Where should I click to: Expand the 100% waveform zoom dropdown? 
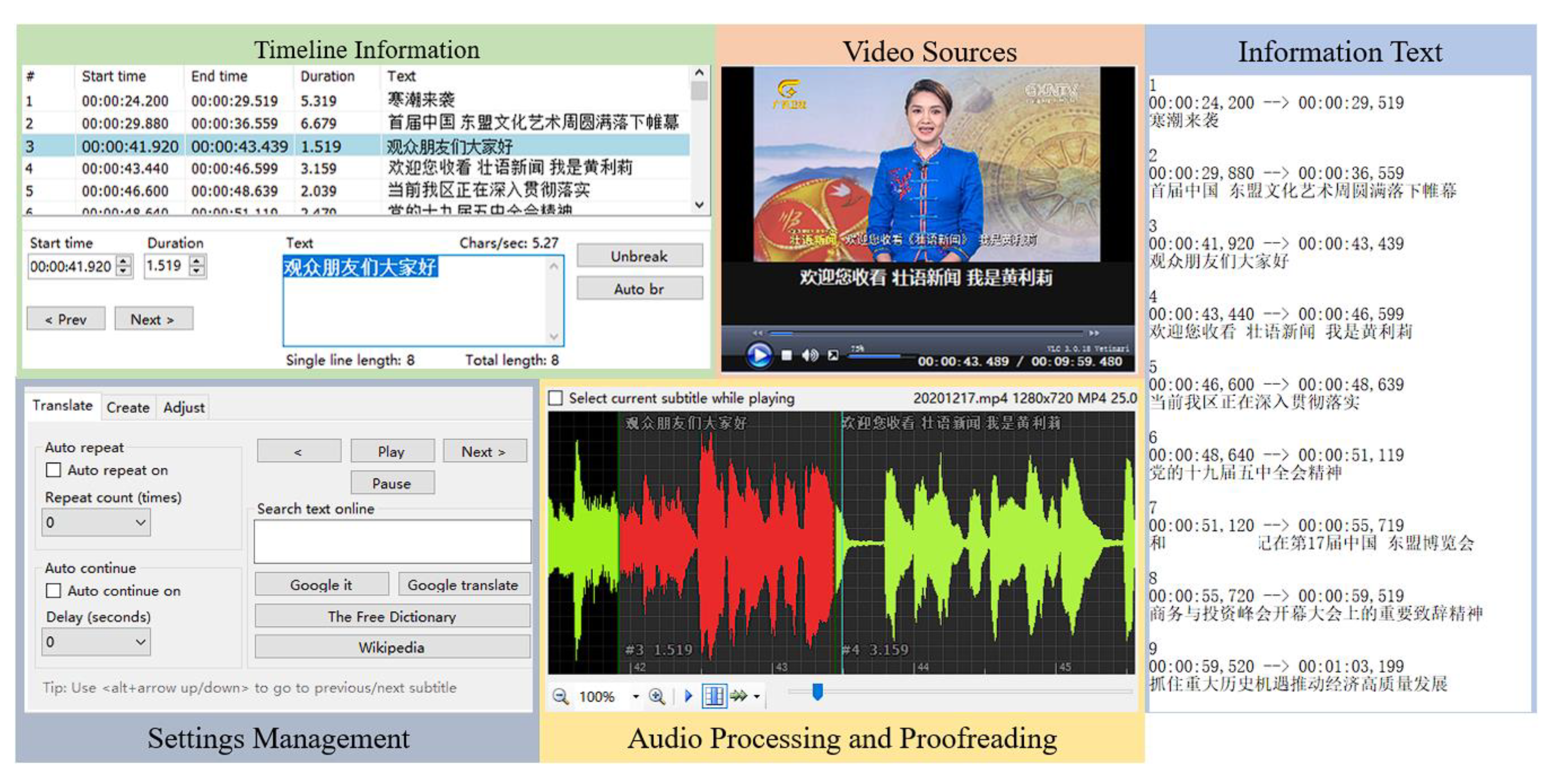pos(636,696)
